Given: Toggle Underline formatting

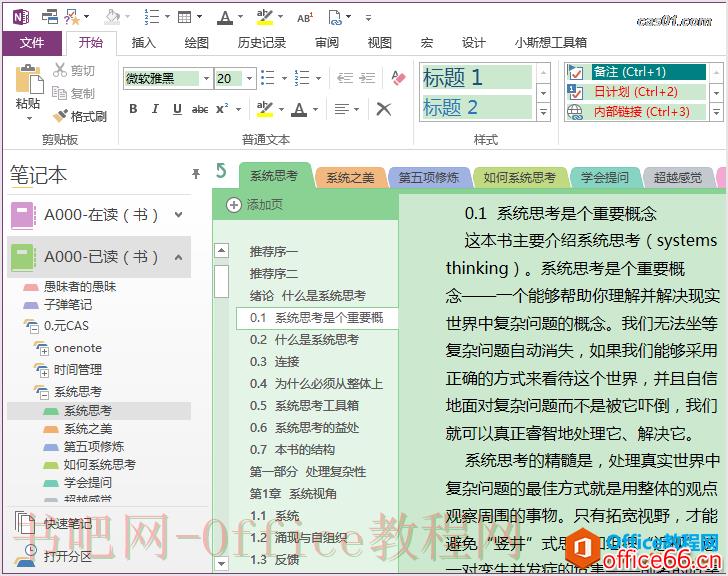Looking at the screenshot, I should (x=177, y=109).
